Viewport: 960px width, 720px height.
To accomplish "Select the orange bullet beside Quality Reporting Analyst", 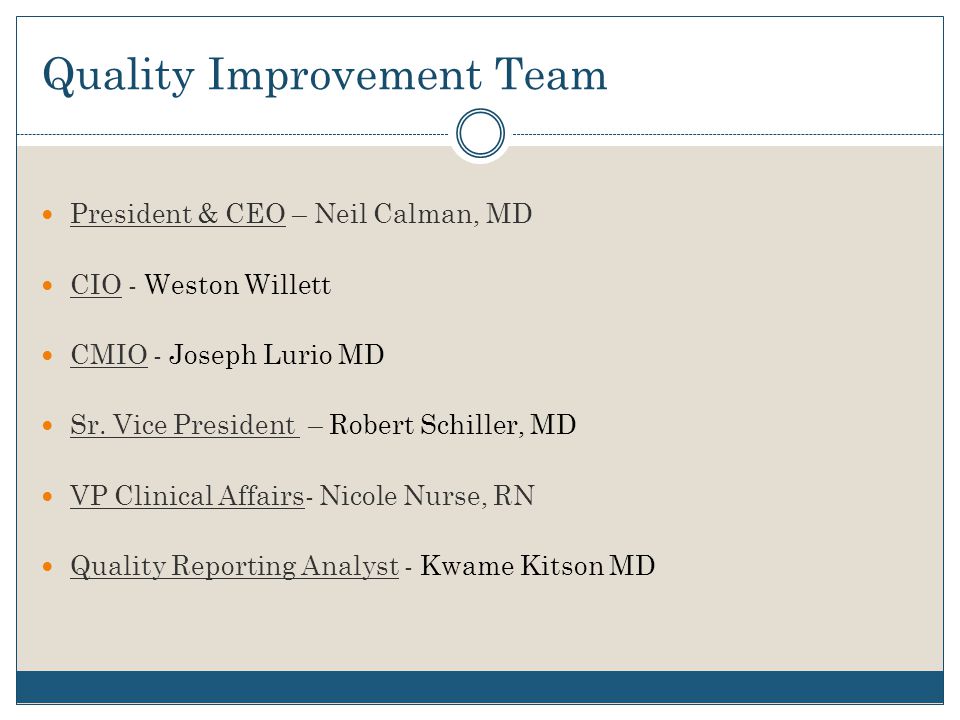I will 48,567.
